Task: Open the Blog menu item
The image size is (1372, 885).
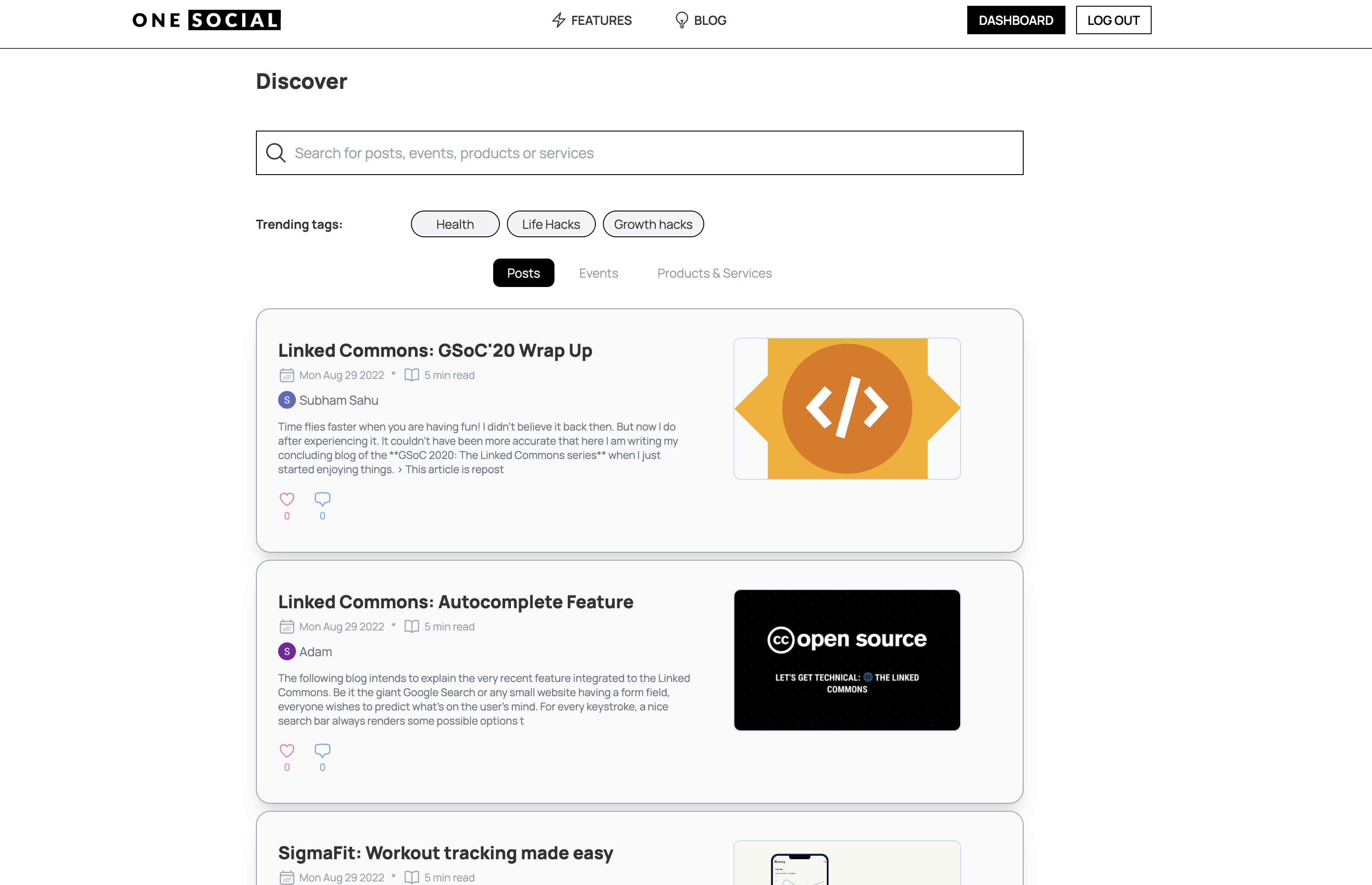Action: (700, 20)
